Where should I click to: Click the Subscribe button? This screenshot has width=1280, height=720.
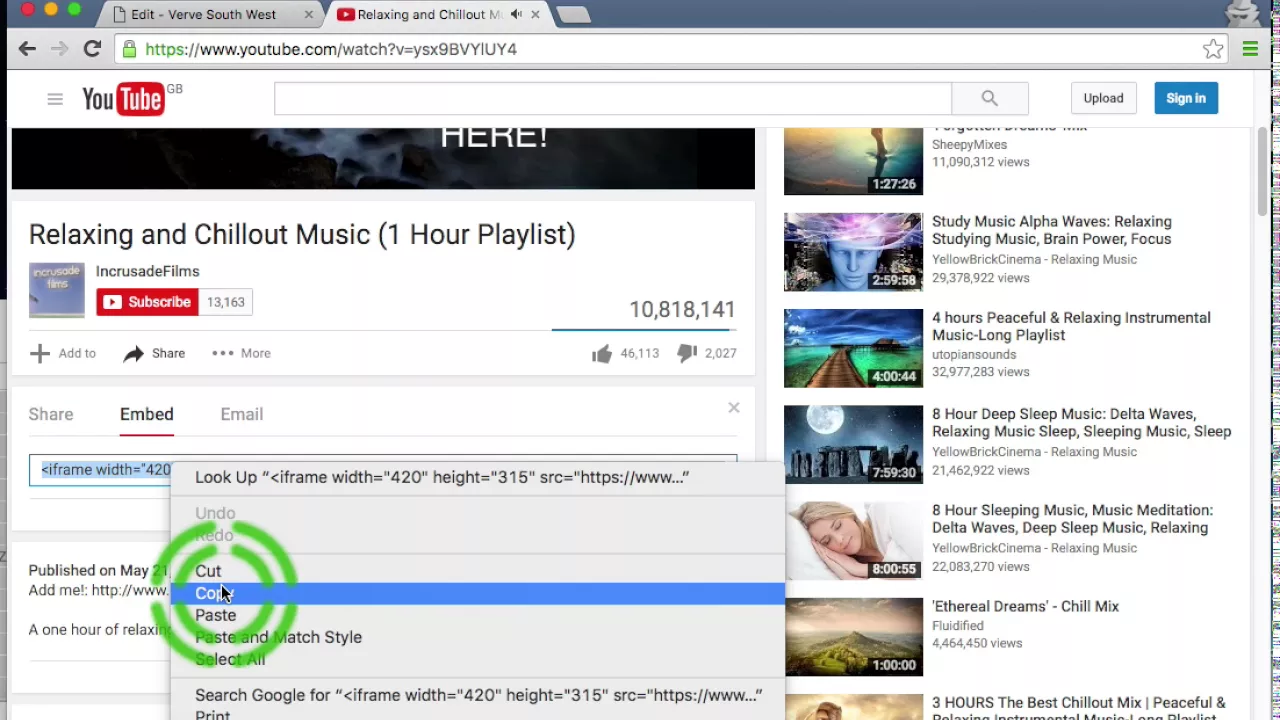pyautogui.click(x=148, y=302)
